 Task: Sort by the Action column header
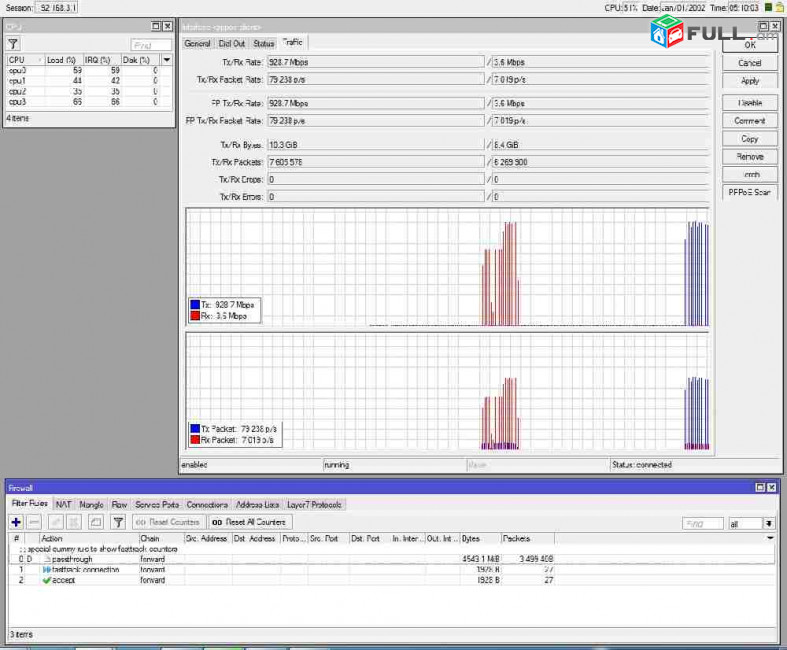(89, 539)
